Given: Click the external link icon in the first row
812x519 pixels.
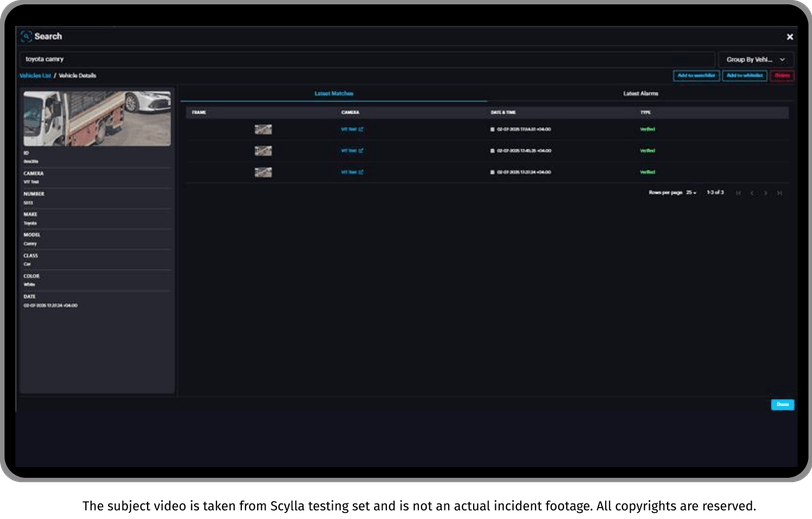Looking at the screenshot, I should coord(361,129).
